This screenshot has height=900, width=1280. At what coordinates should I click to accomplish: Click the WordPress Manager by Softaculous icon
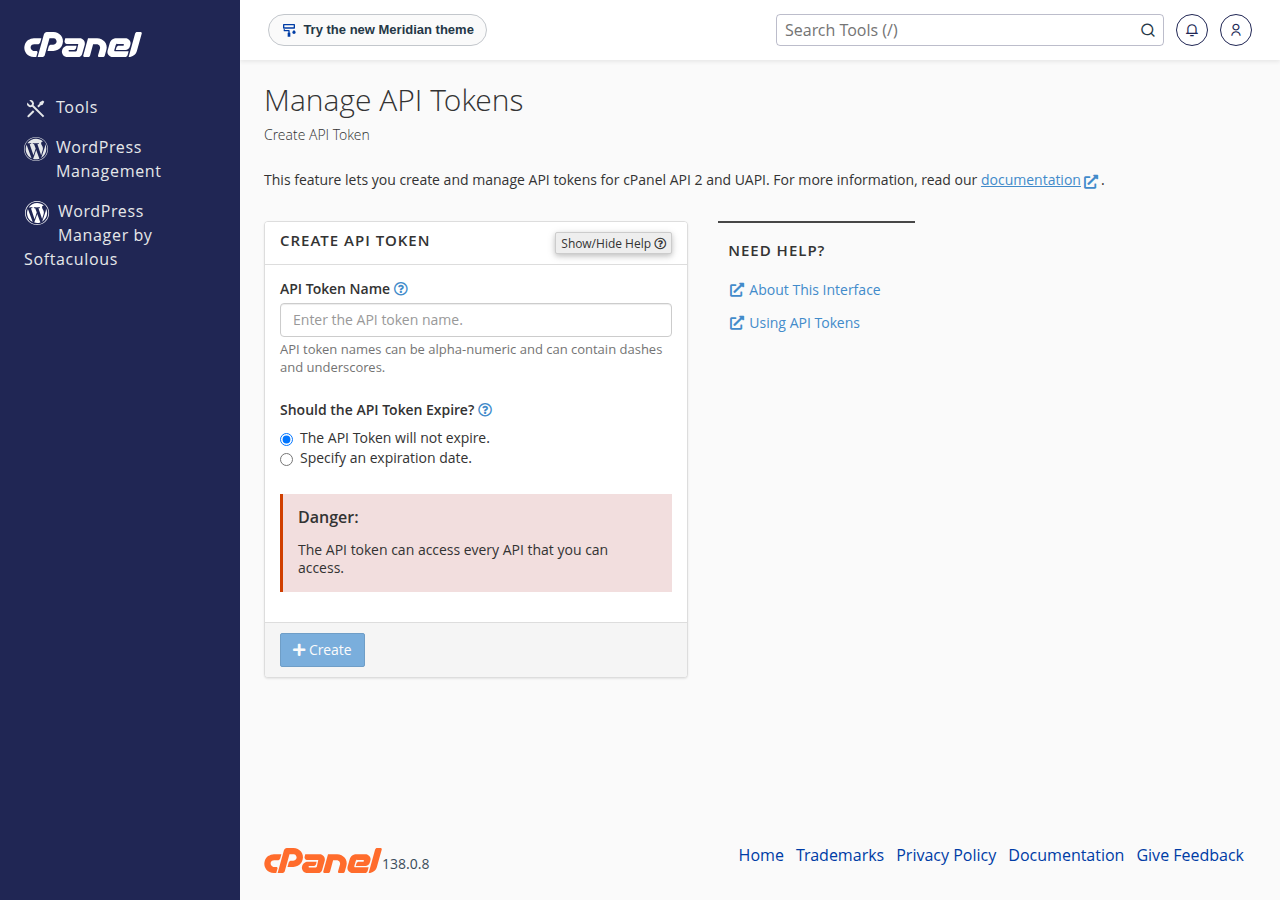click(37, 213)
